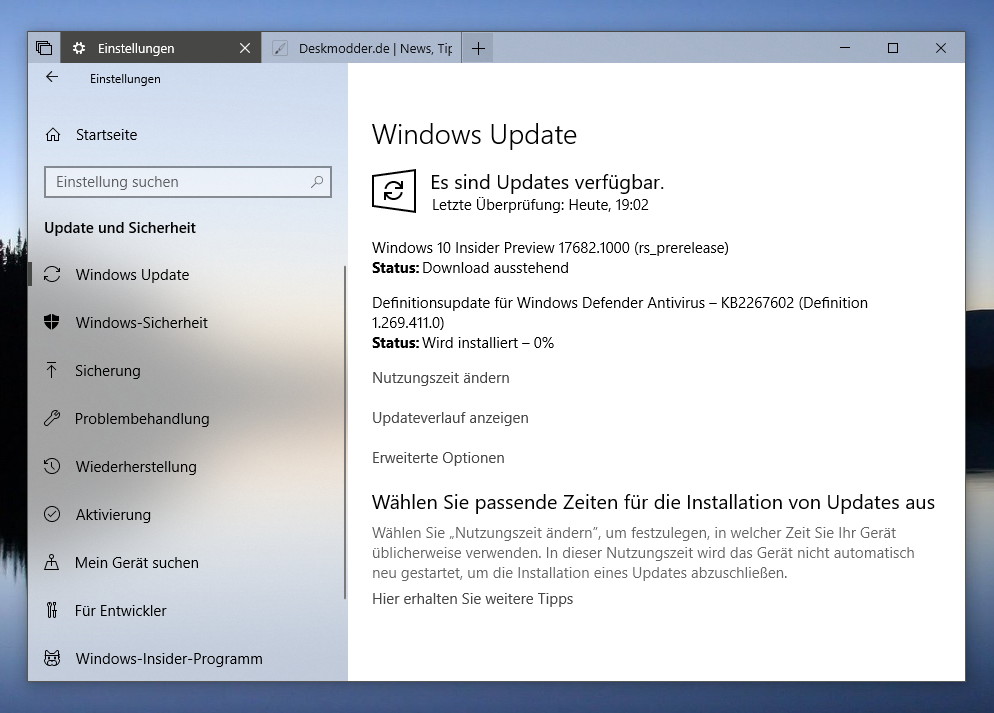The width and height of the screenshot is (994, 713).
Task: Click the Windows Update sync icon in sidebar
Action: coord(52,274)
